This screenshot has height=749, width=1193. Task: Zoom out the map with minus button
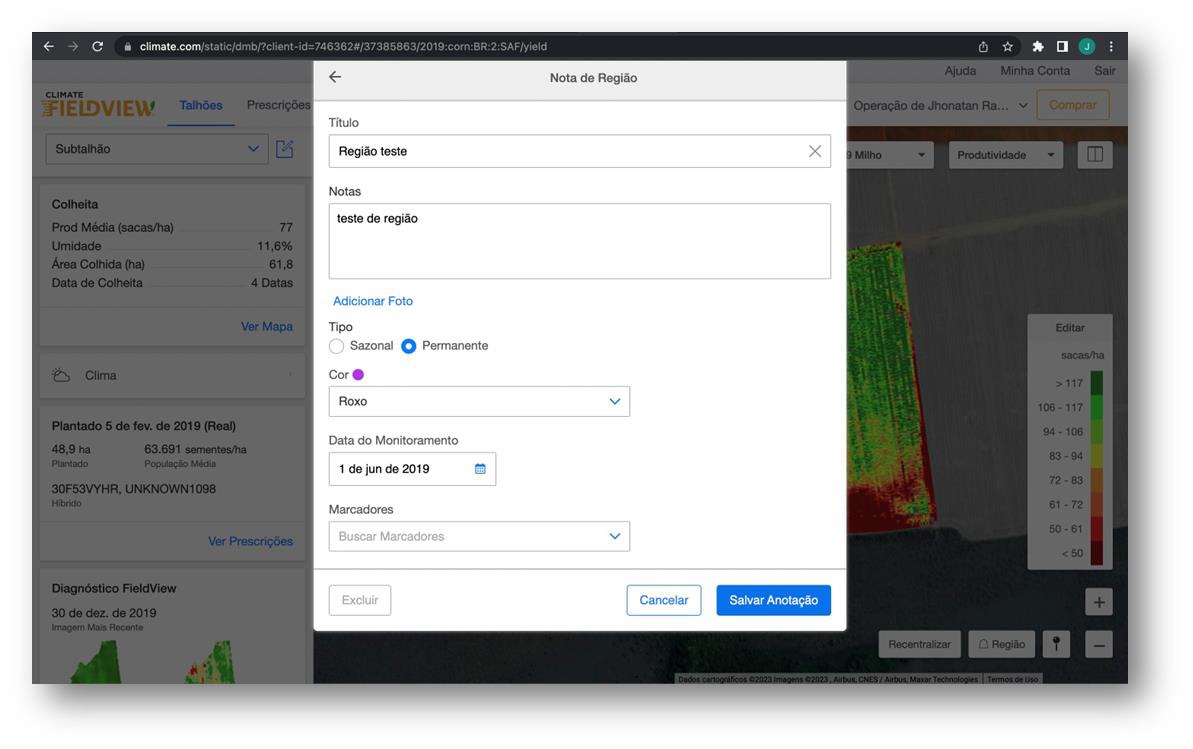(x=1100, y=645)
